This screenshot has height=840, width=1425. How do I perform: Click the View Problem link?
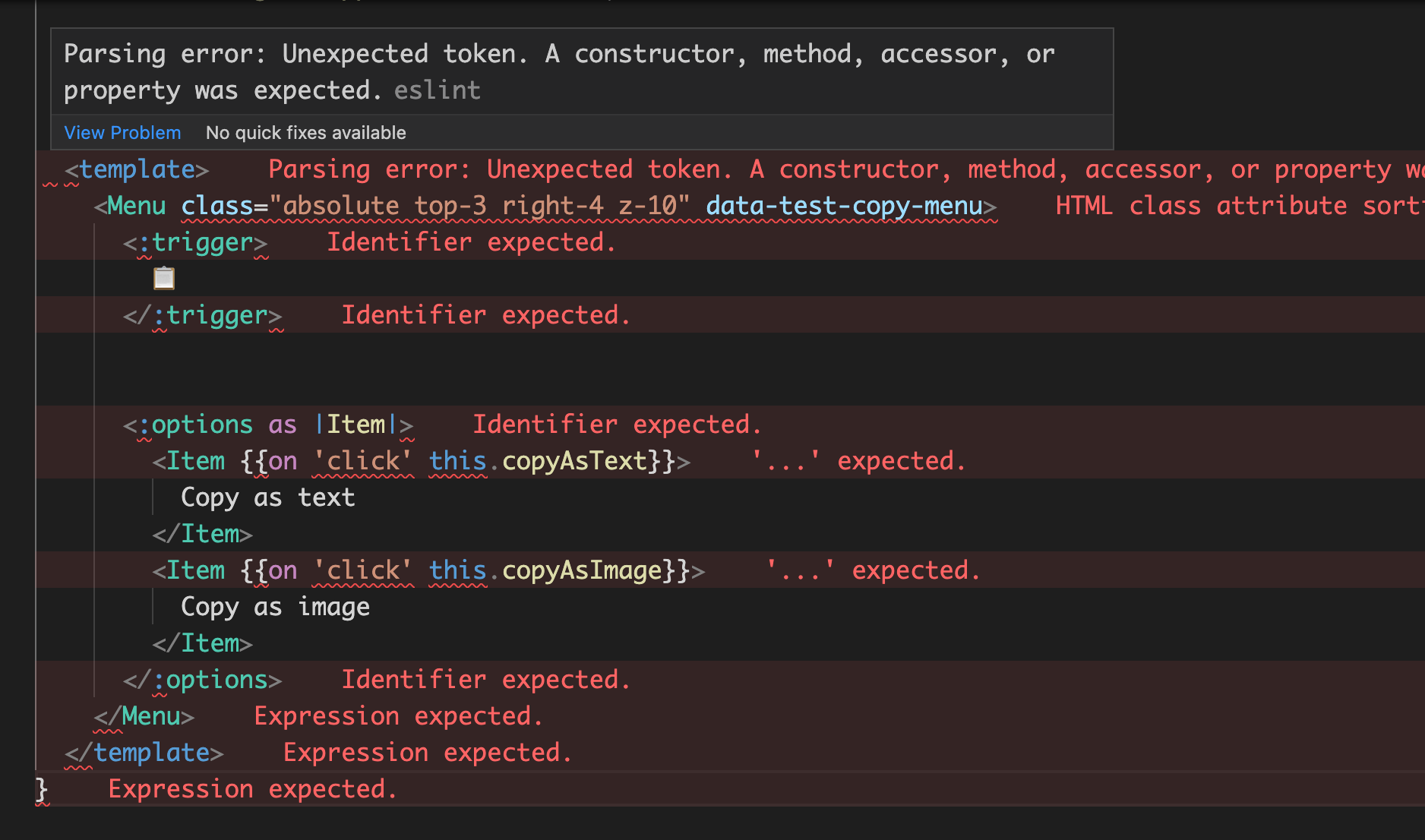click(122, 132)
